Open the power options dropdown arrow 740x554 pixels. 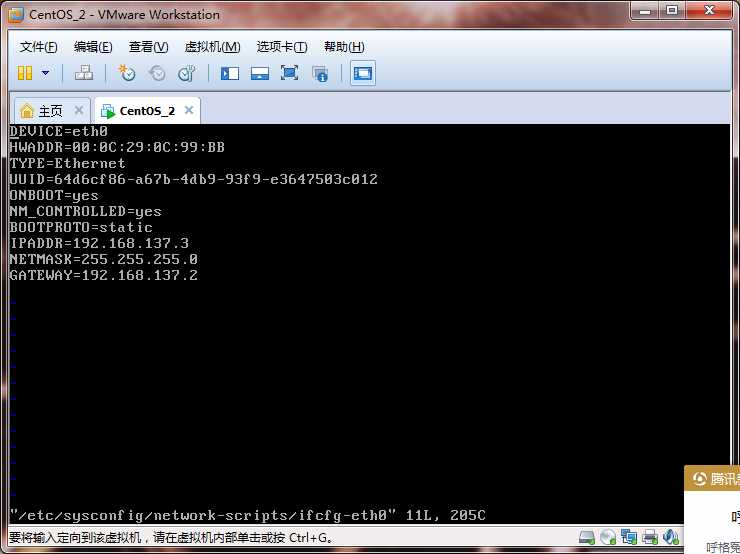click(x=45, y=73)
